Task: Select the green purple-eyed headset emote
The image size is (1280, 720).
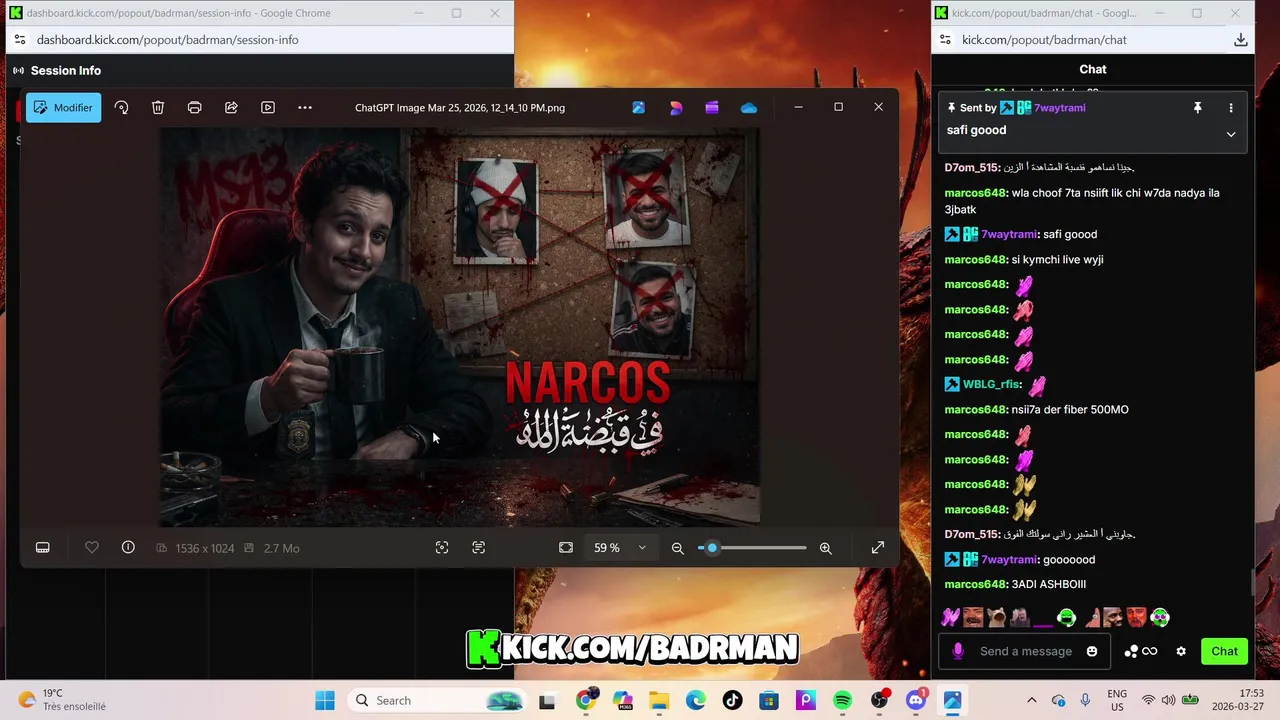Action: coord(1159,617)
